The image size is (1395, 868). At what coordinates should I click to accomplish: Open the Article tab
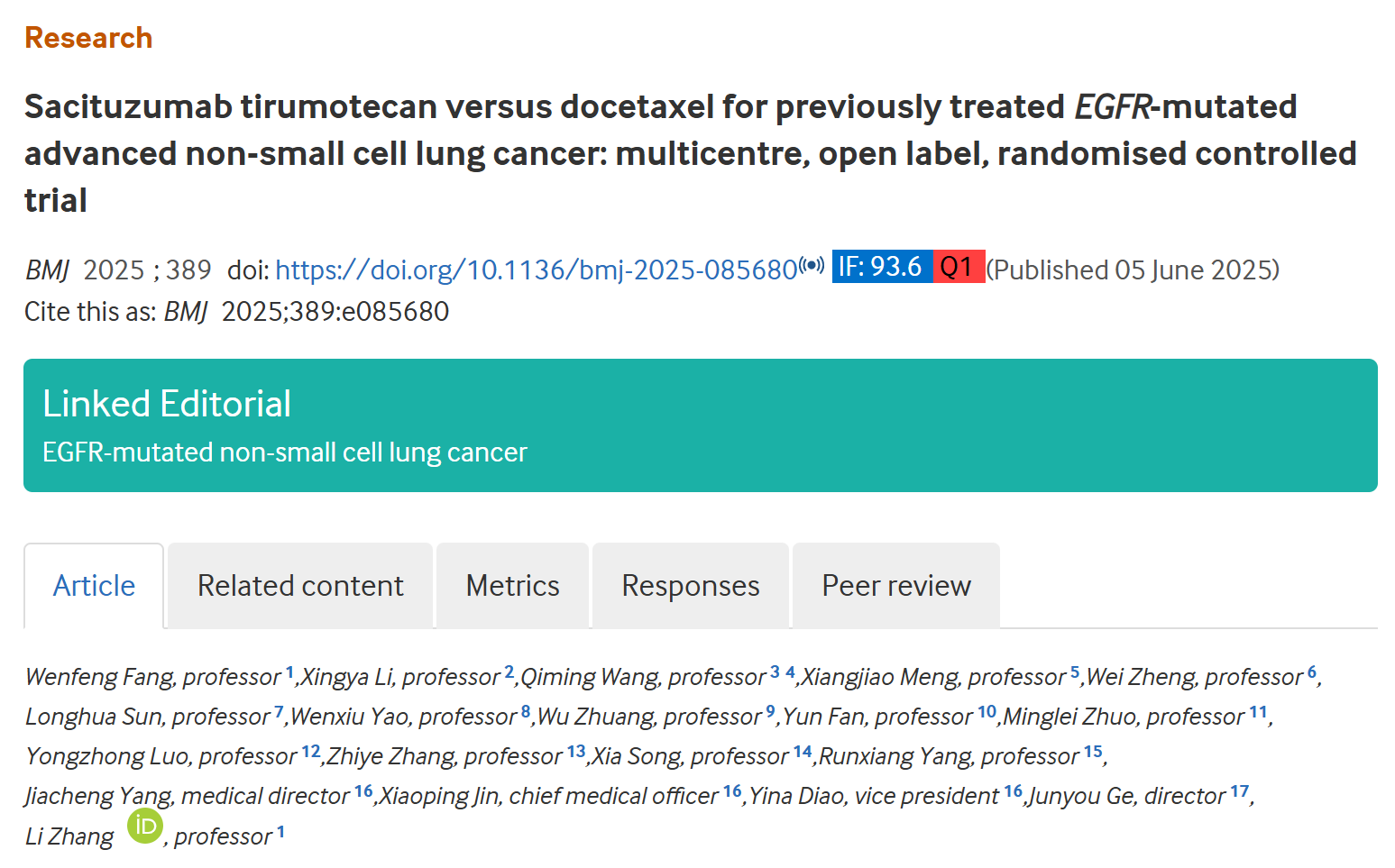tap(94, 586)
